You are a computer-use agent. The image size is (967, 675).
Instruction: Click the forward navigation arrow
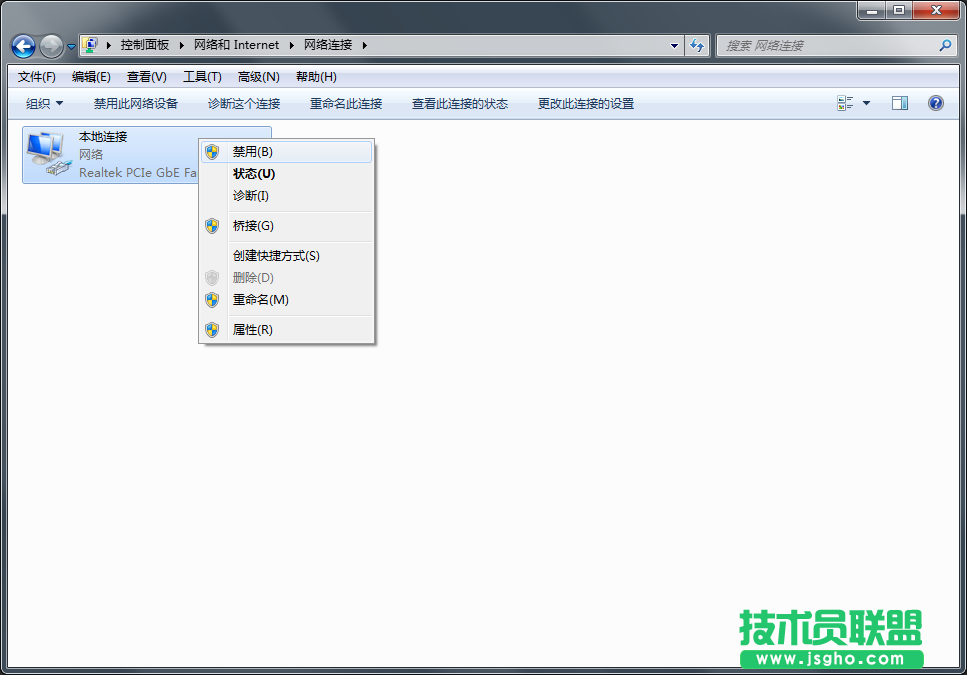tap(50, 46)
